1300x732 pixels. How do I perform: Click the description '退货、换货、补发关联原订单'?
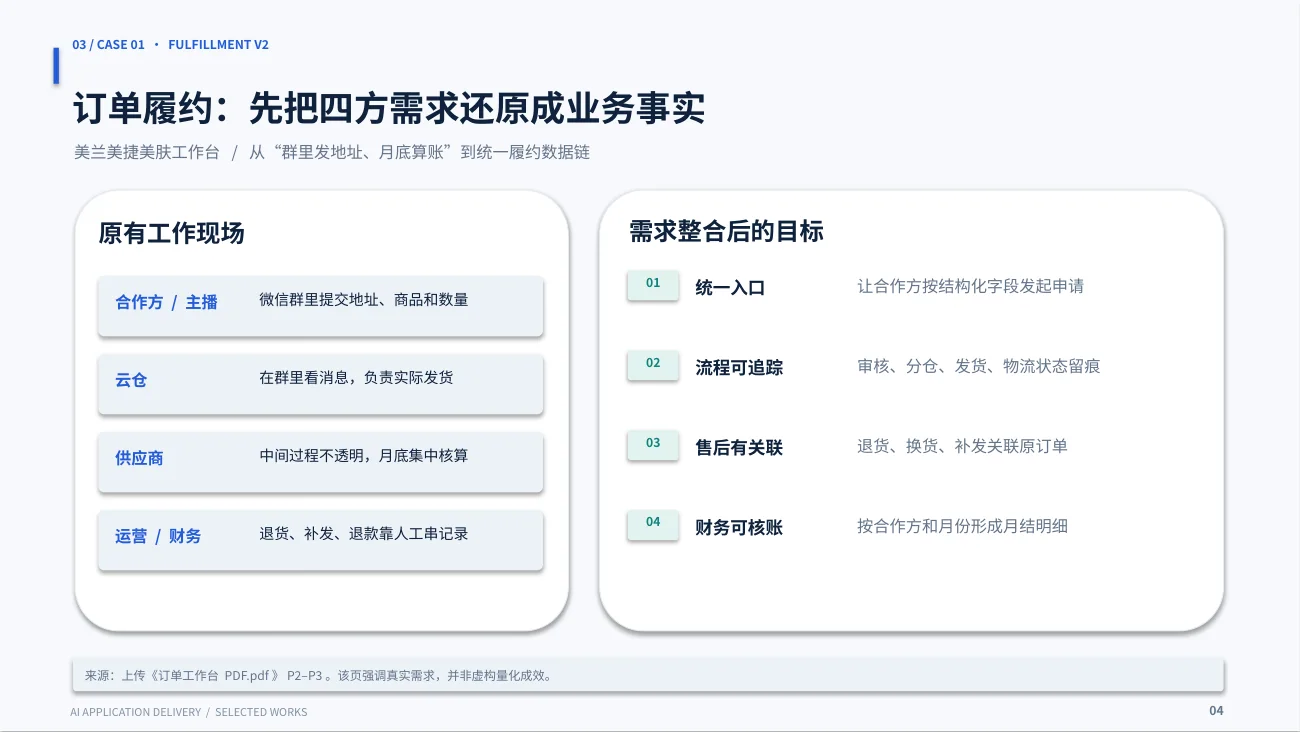pyautogui.click(x=962, y=446)
